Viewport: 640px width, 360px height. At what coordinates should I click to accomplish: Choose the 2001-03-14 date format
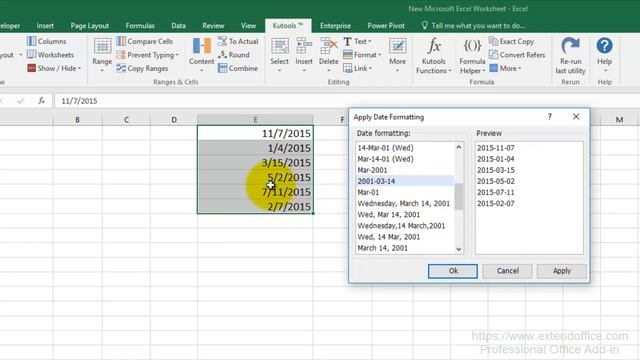click(x=404, y=181)
